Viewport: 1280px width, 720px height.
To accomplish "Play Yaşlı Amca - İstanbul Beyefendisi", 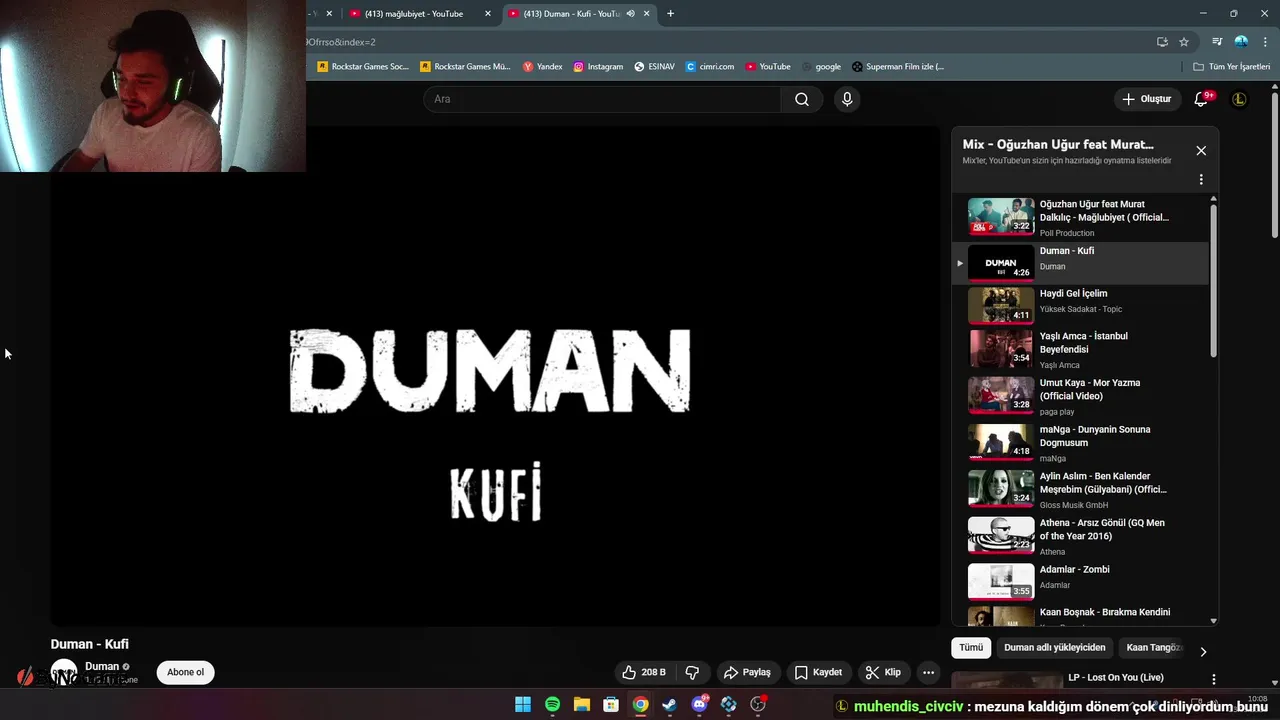I will point(1080,349).
